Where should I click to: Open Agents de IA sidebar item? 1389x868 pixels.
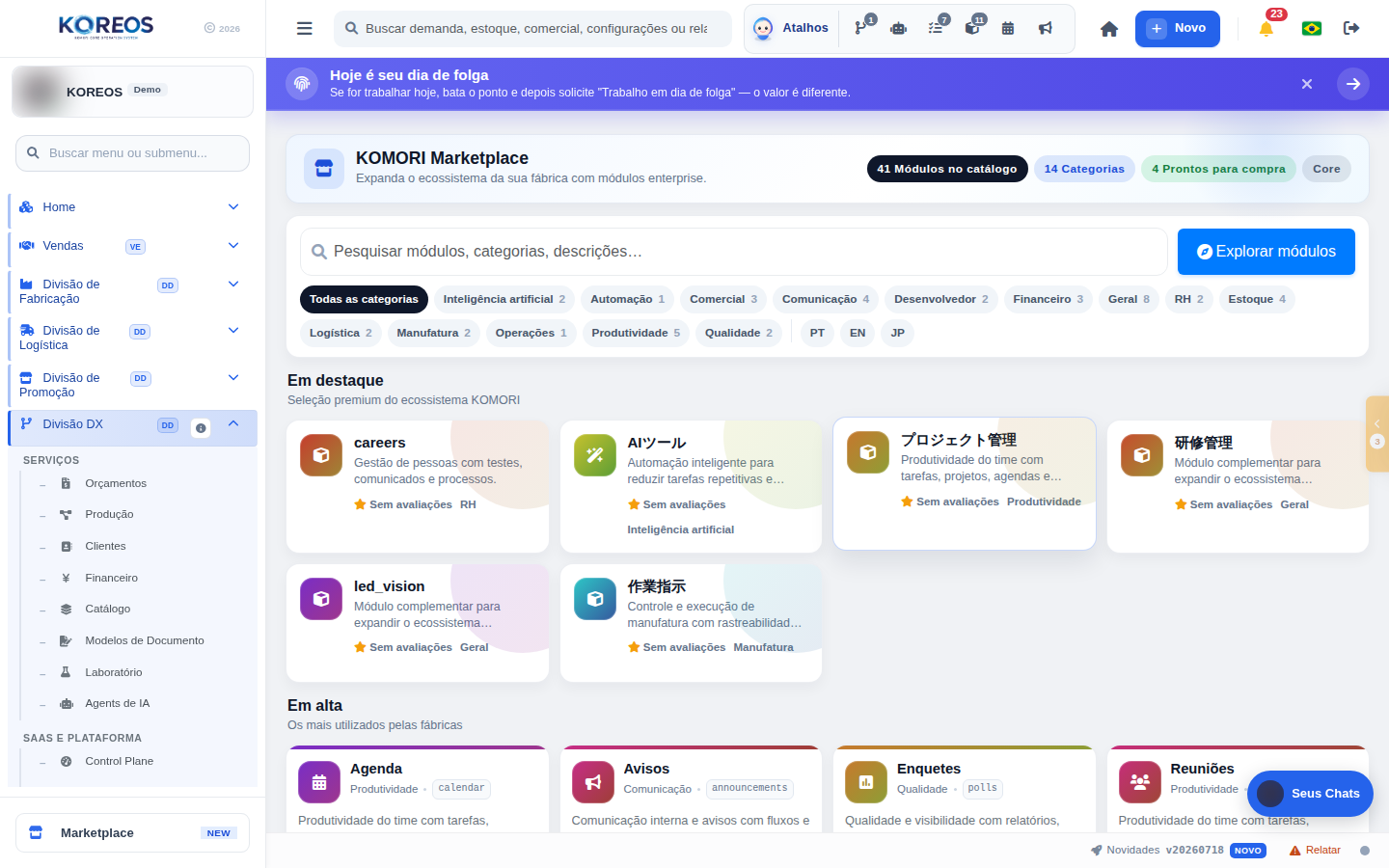coord(117,703)
